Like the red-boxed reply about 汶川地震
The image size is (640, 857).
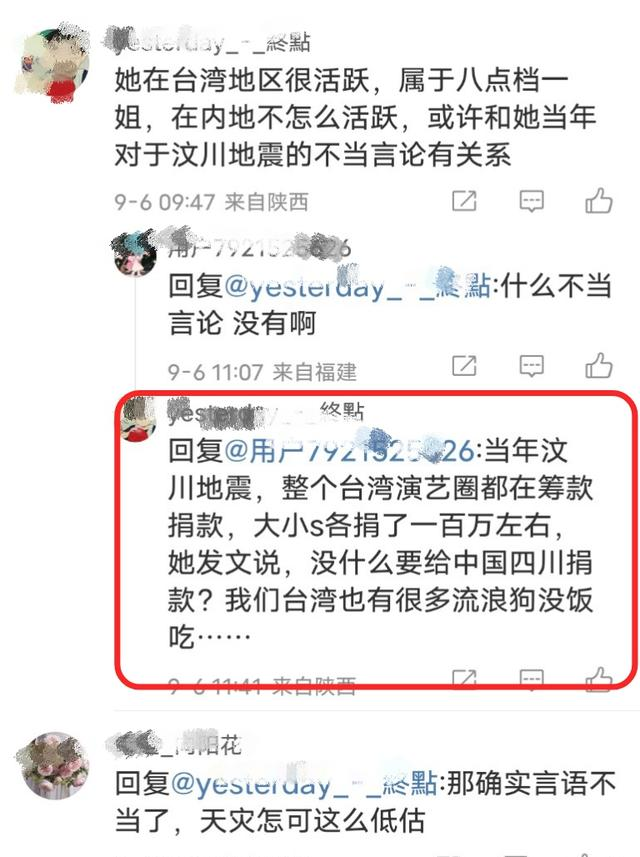pyautogui.click(x=598, y=680)
